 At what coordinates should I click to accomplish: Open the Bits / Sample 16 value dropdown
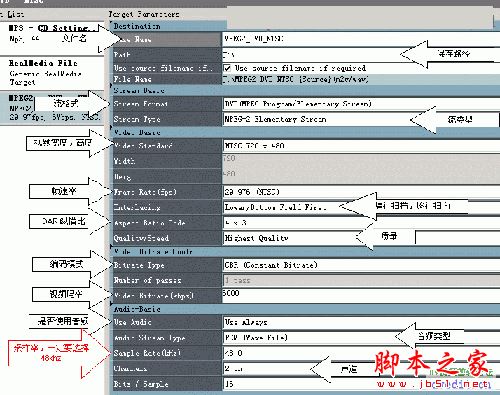[361, 384]
